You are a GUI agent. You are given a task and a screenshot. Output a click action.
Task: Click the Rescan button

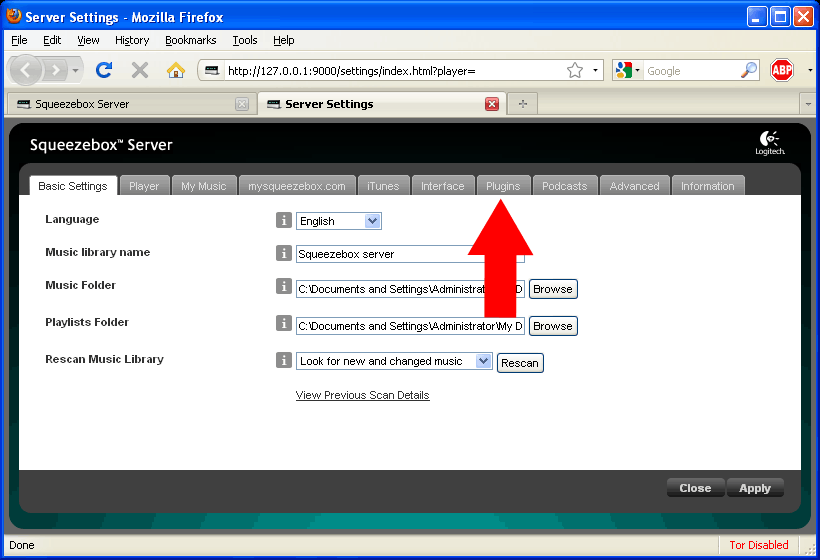pos(520,363)
